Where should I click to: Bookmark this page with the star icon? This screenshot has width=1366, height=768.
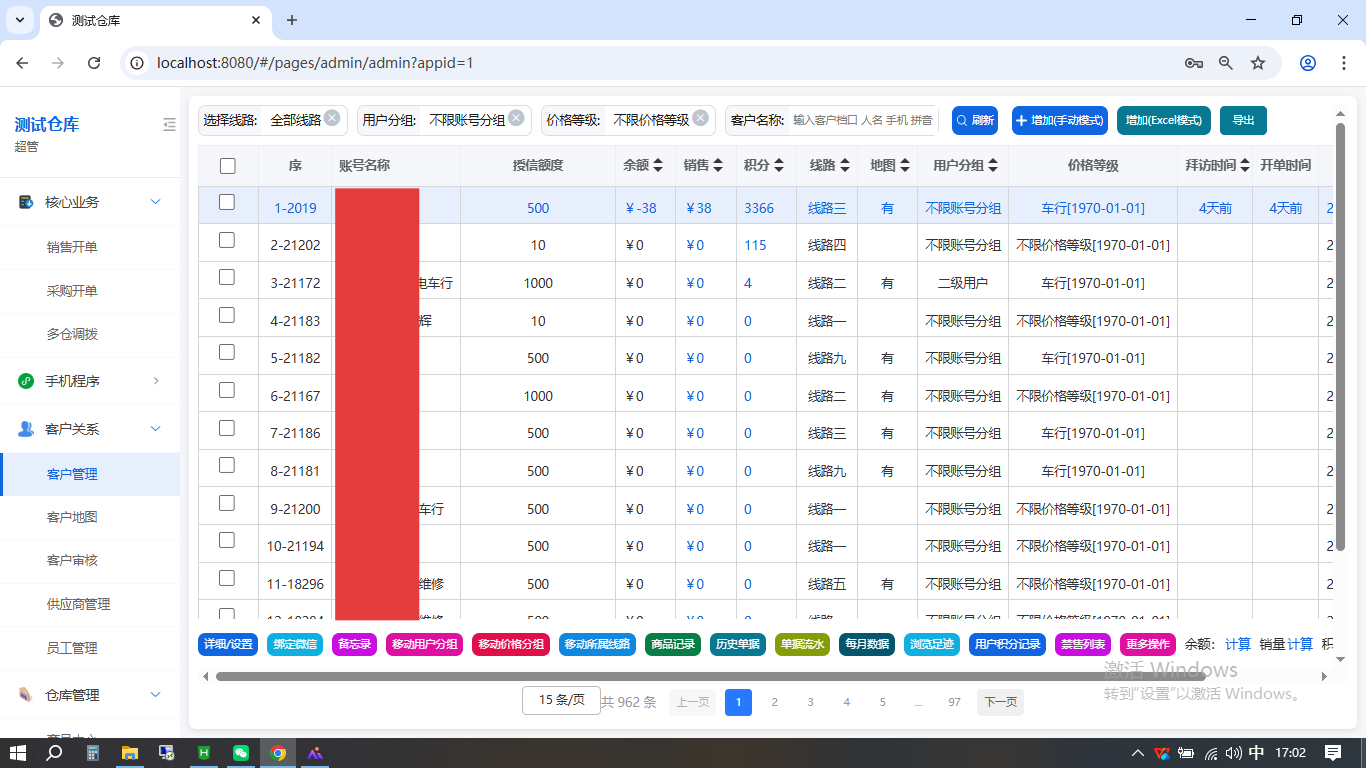(1258, 63)
